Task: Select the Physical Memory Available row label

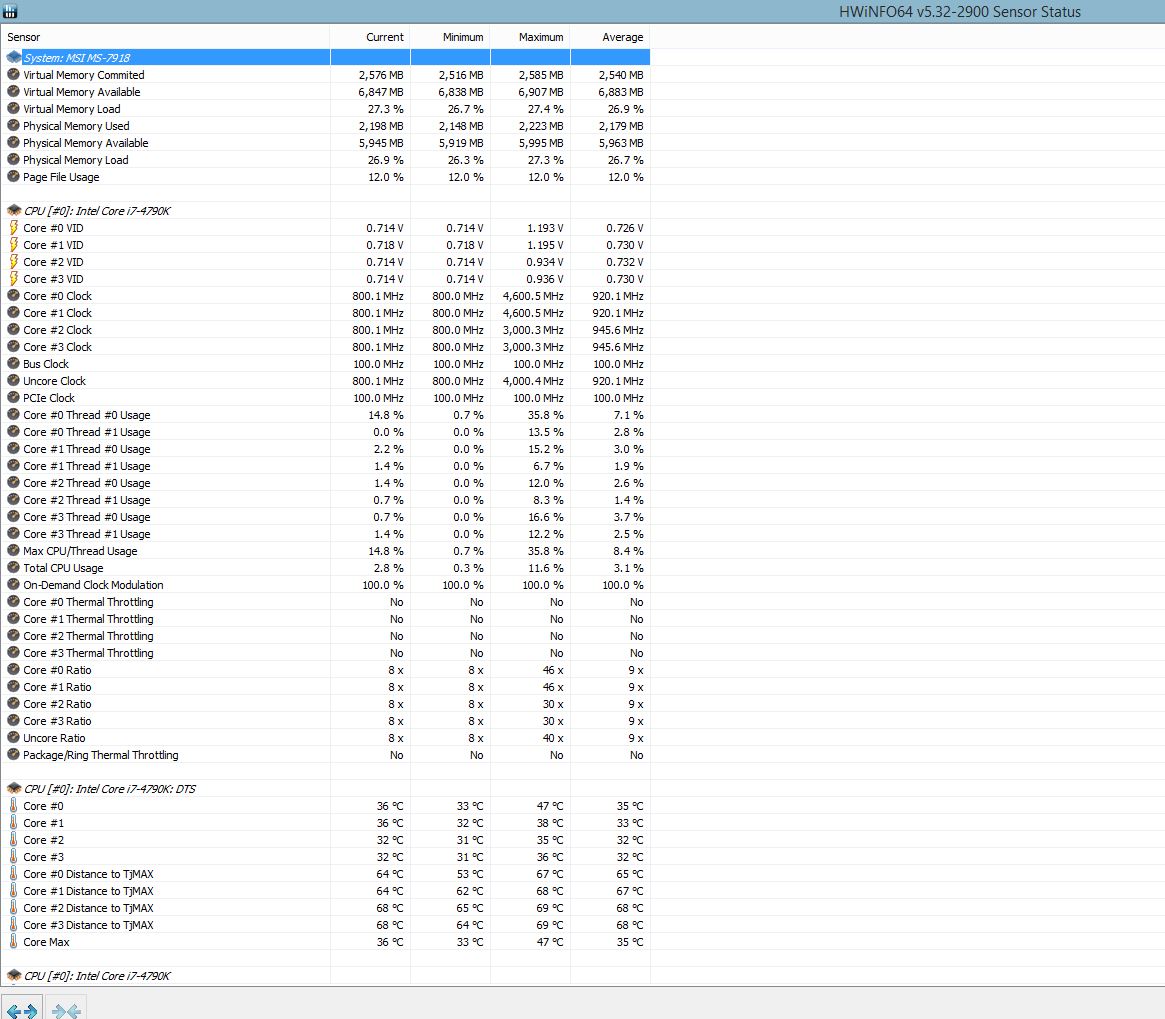Action: 85,143
